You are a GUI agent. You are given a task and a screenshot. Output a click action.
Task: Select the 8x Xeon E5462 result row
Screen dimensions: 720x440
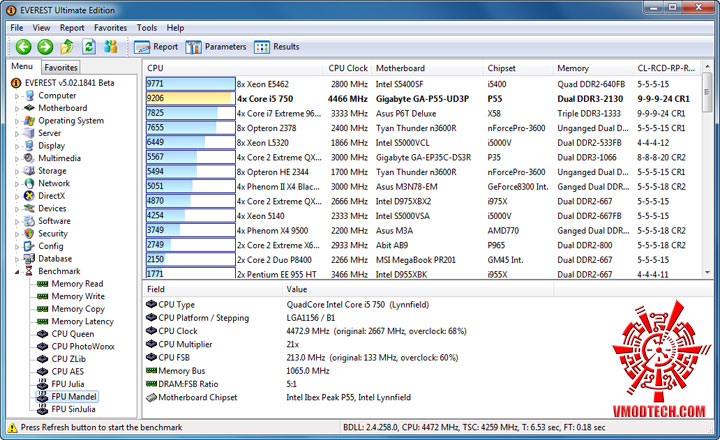(422, 84)
